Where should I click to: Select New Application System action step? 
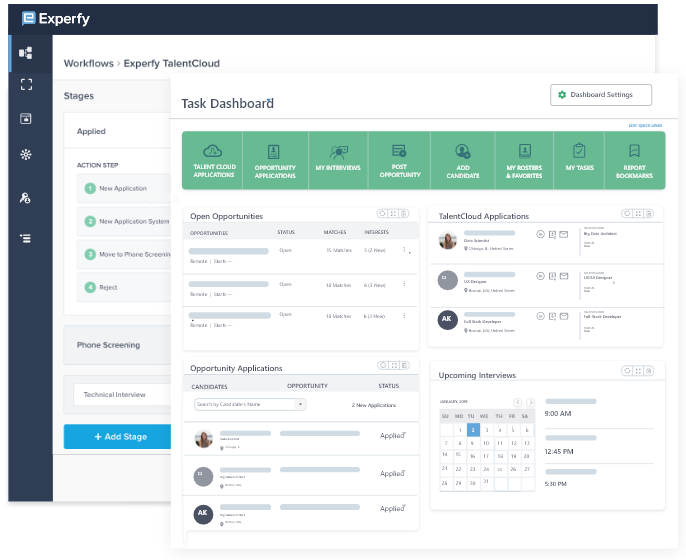(x=124, y=221)
